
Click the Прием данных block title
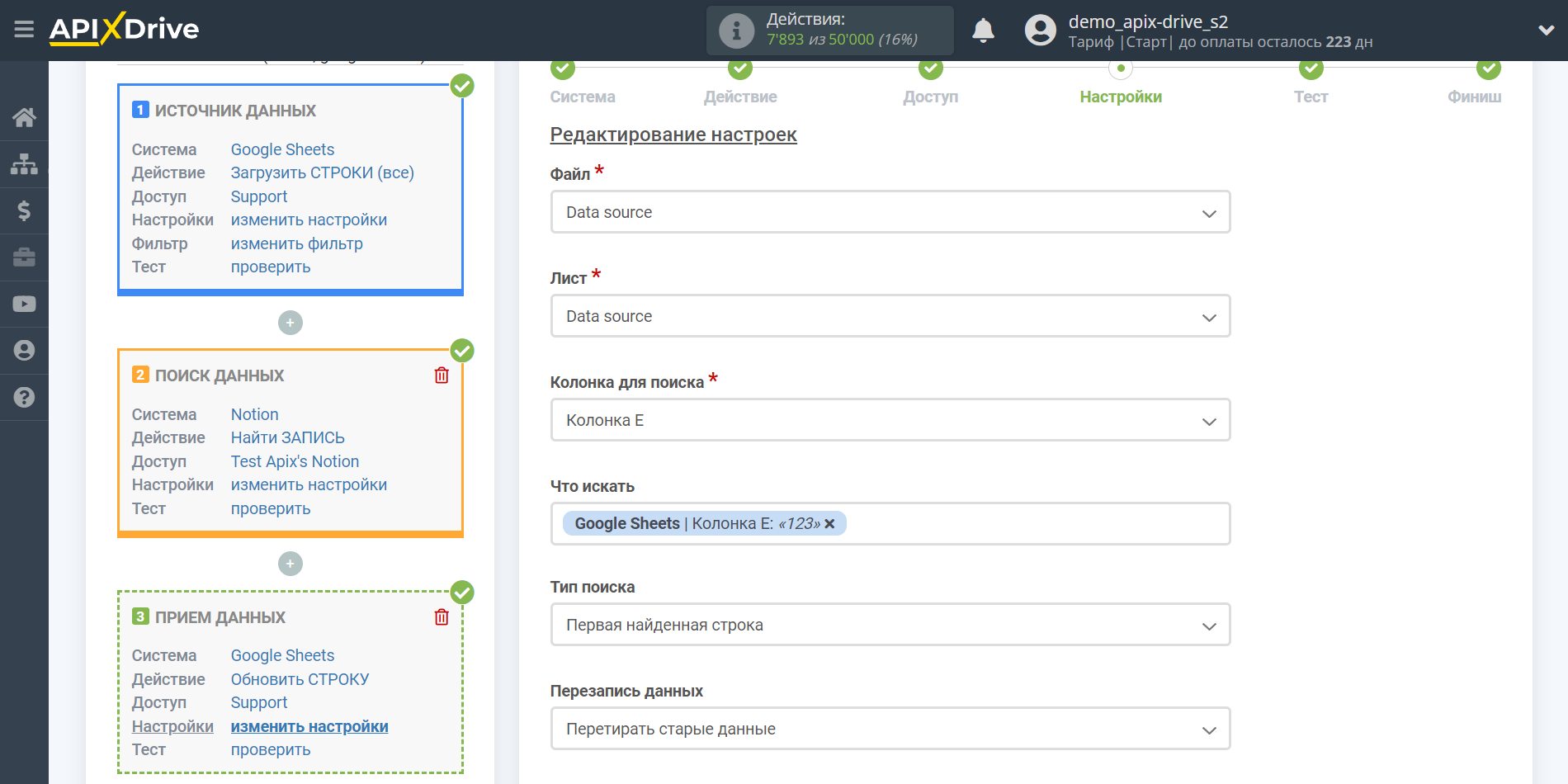tap(220, 617)
